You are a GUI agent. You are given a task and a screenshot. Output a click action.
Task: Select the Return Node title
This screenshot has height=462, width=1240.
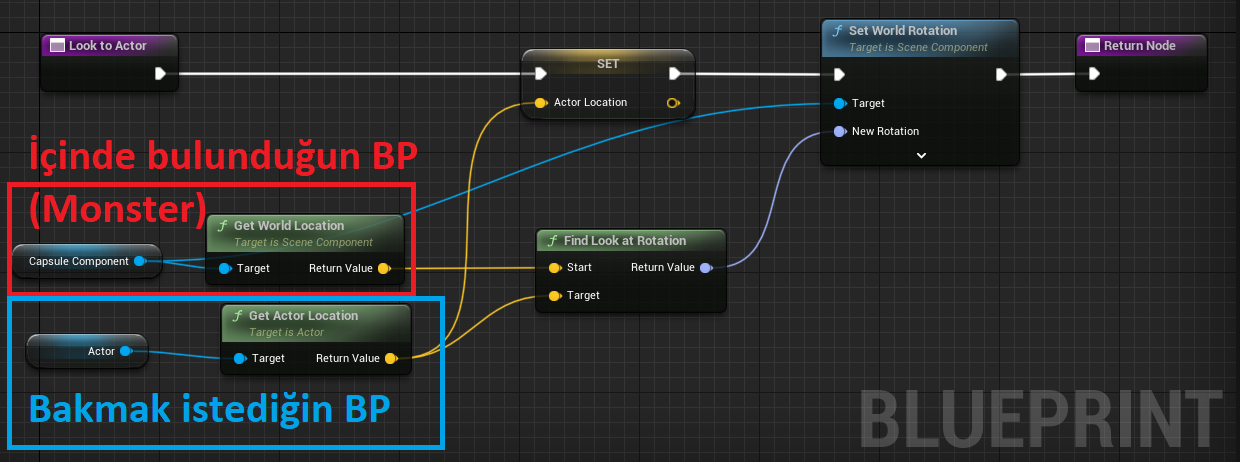[x=1140, y=46]
